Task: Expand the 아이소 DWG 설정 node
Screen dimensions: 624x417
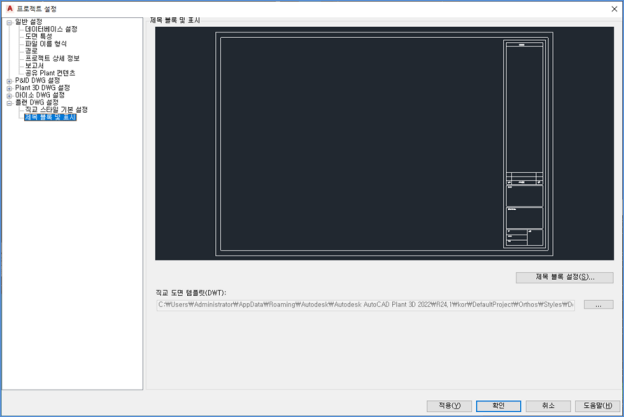Action: (9, 96)
